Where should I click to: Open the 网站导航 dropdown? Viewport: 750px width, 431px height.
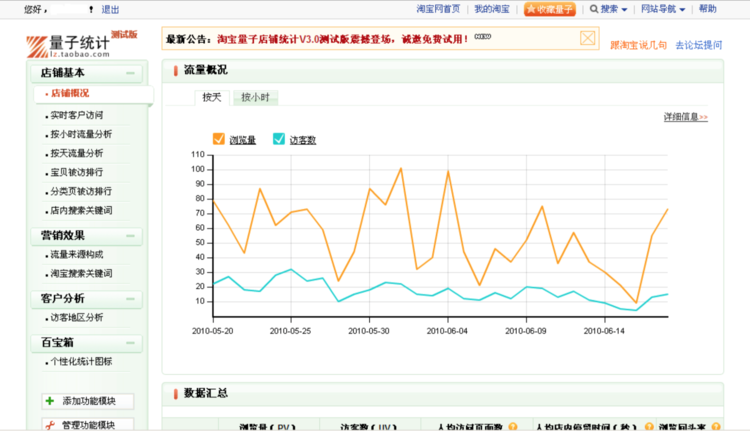(x=663, y=9)
